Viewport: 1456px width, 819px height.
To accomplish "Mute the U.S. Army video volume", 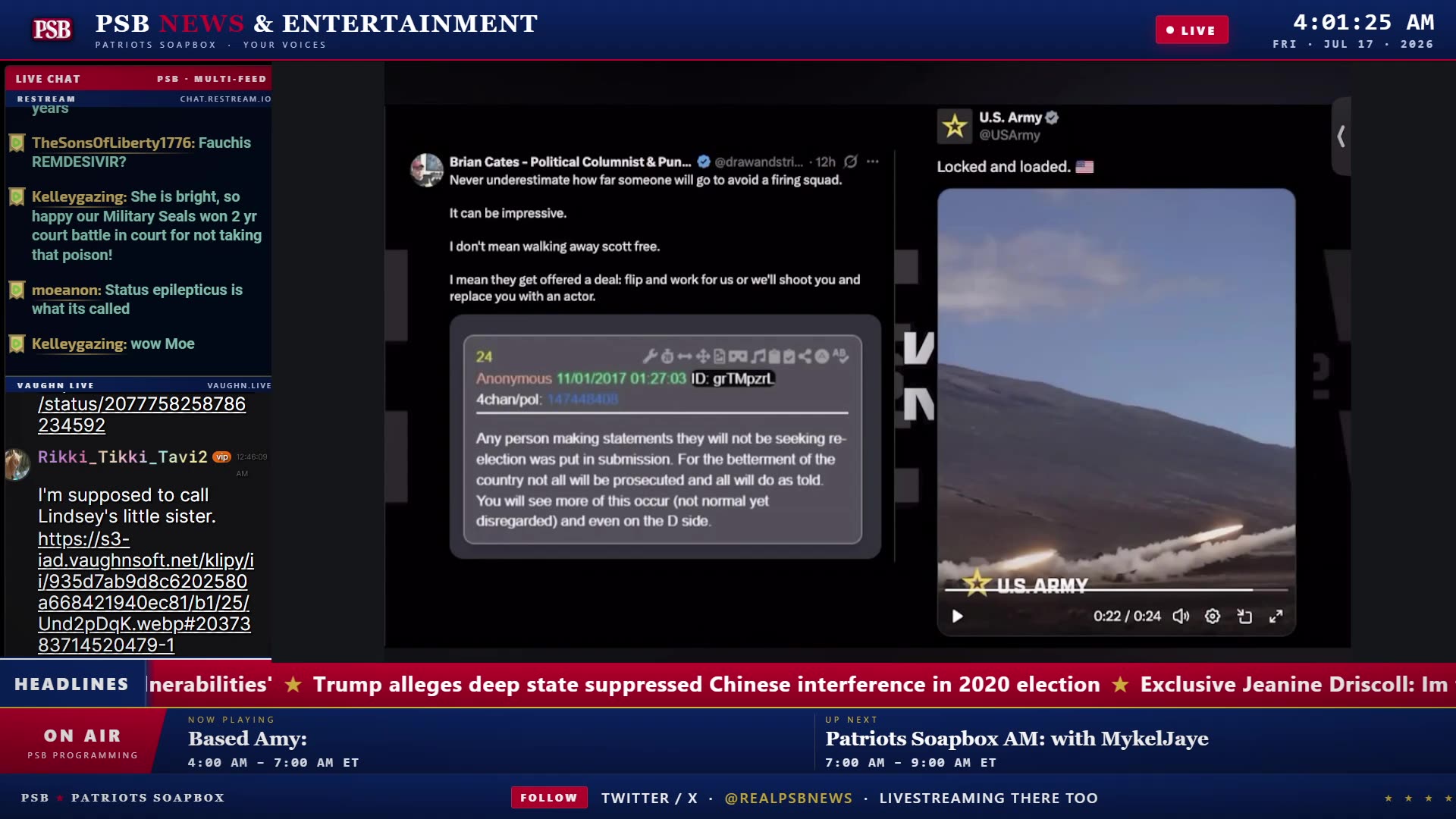I will pyautogui.click(x=1181, y=616).
